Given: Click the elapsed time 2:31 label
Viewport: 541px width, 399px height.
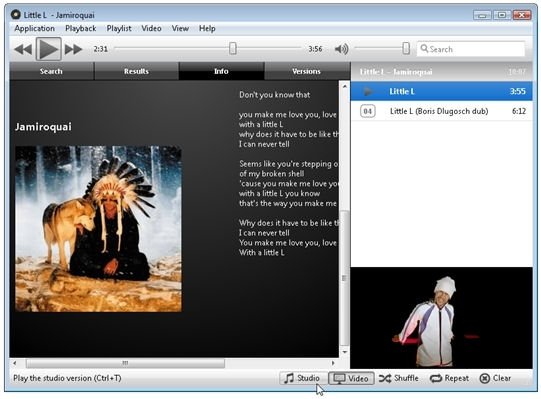Looking at the screenshot, I should tap(100, 49).
